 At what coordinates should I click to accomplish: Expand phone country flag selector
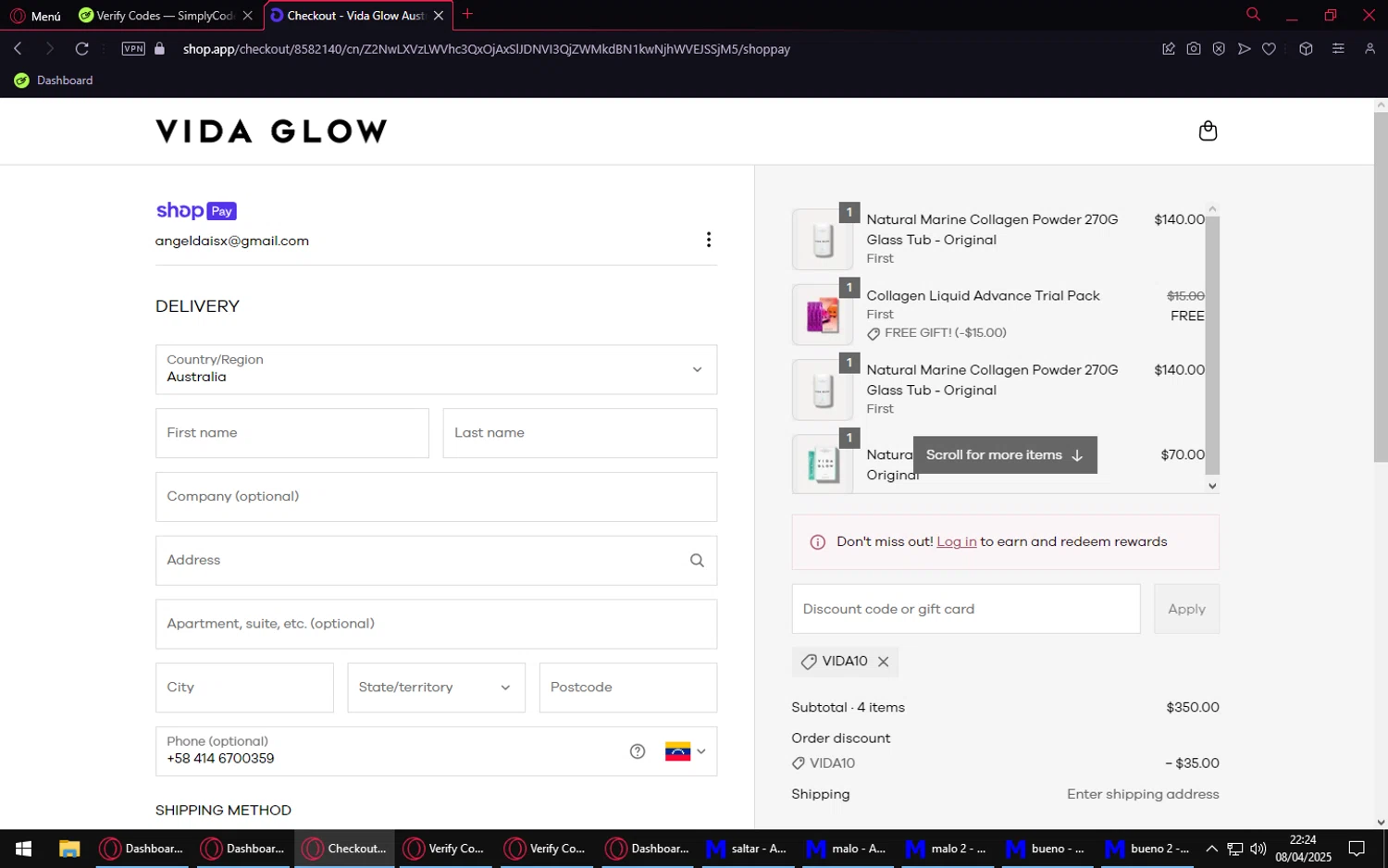[686, 751]
